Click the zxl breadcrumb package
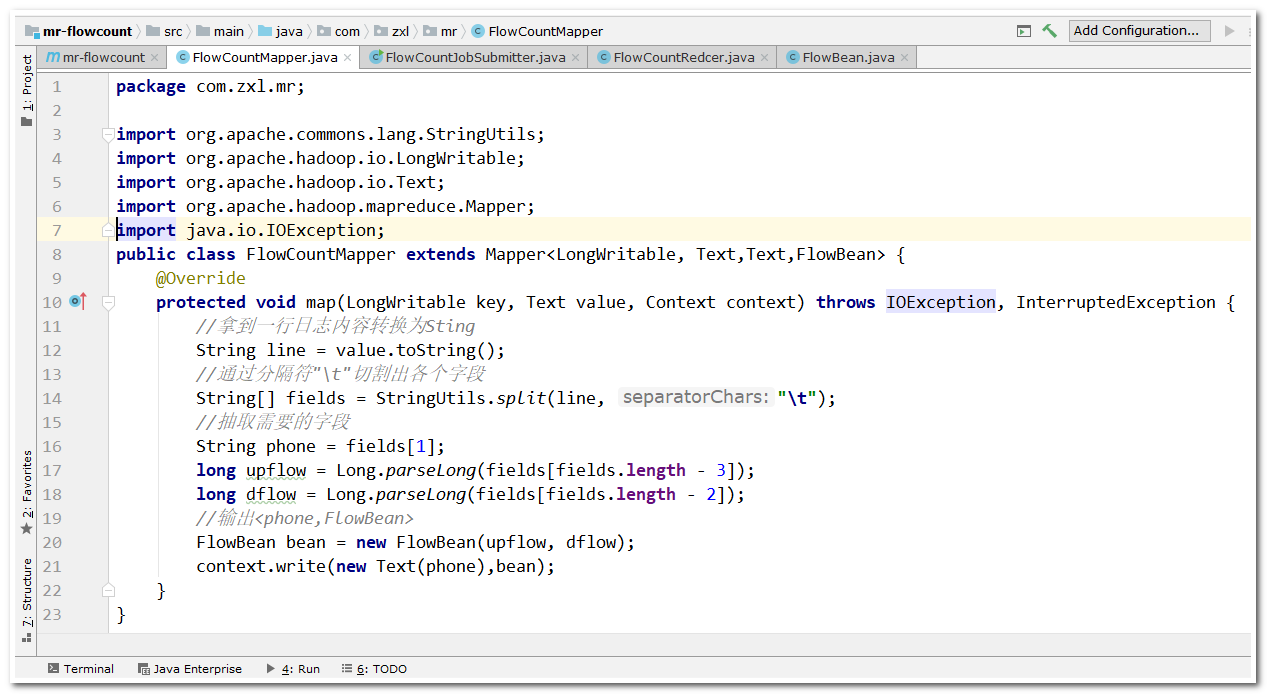 click(x=392, y=31)
